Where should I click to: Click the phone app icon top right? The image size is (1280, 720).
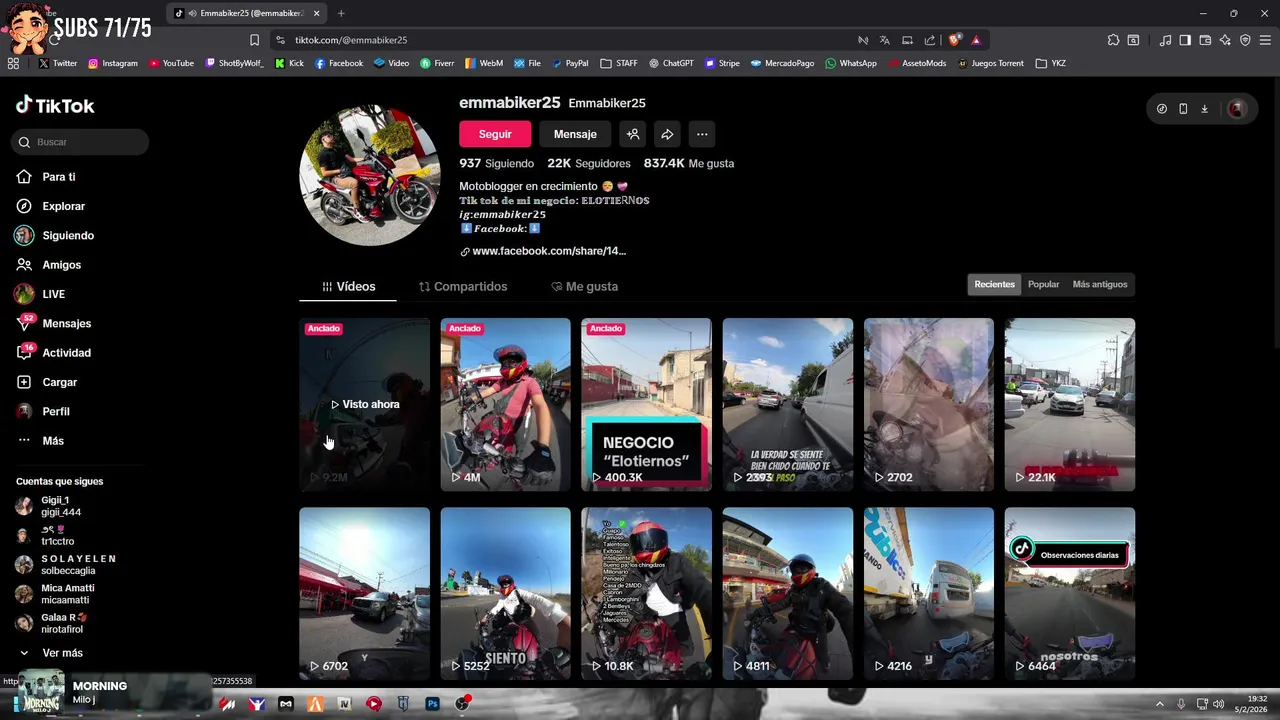(x=1183, y=109)
